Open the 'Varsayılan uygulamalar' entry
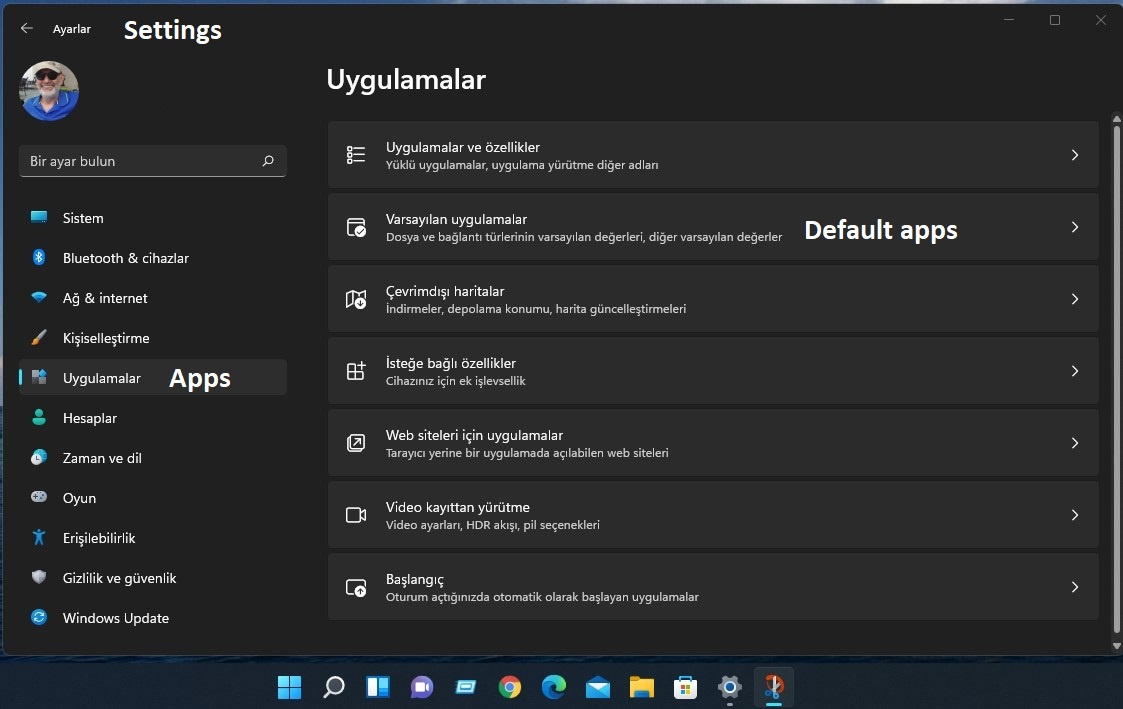1123x709 pixels. 713,227
